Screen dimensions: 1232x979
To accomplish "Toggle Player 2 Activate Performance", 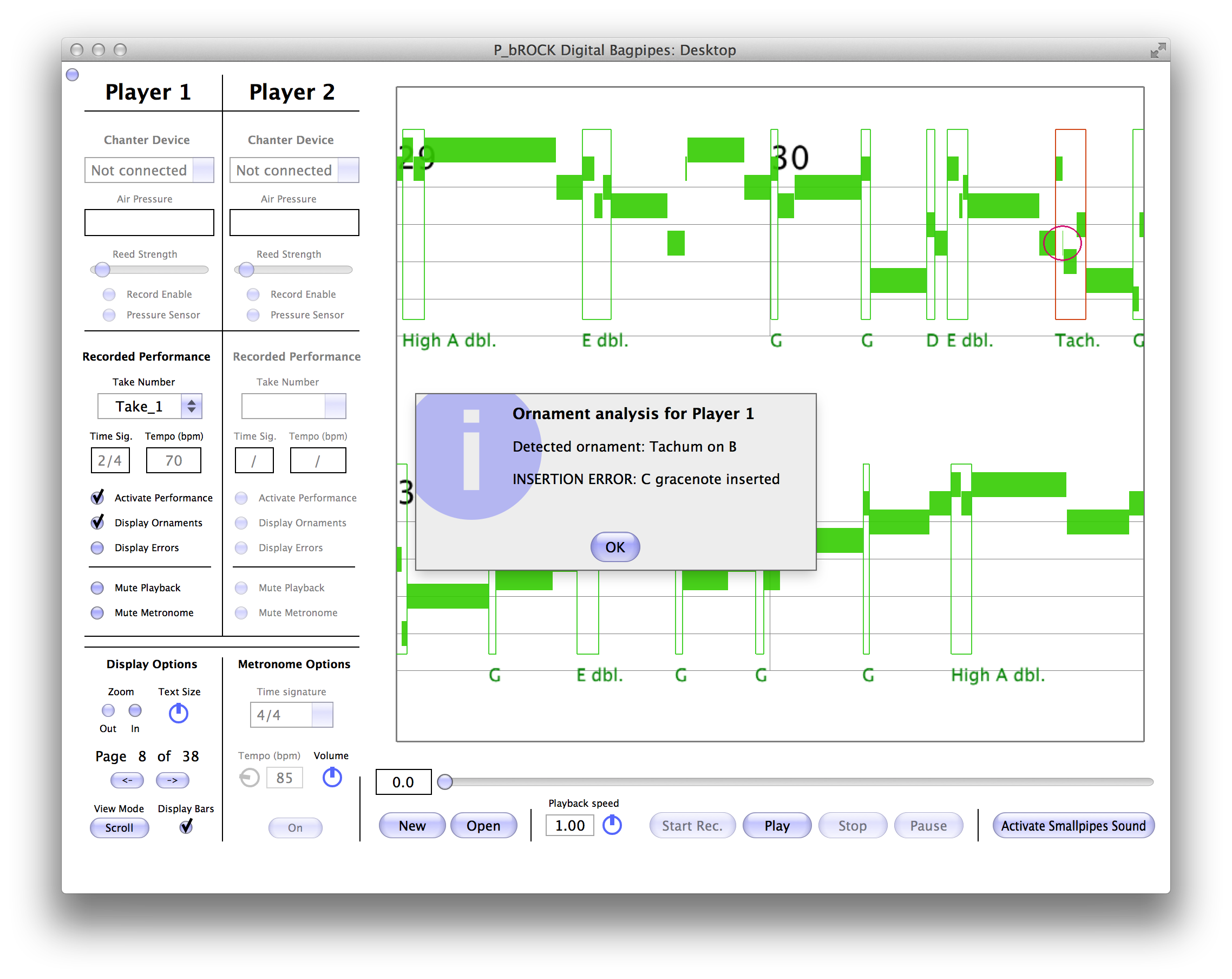I will coord(242,498).
